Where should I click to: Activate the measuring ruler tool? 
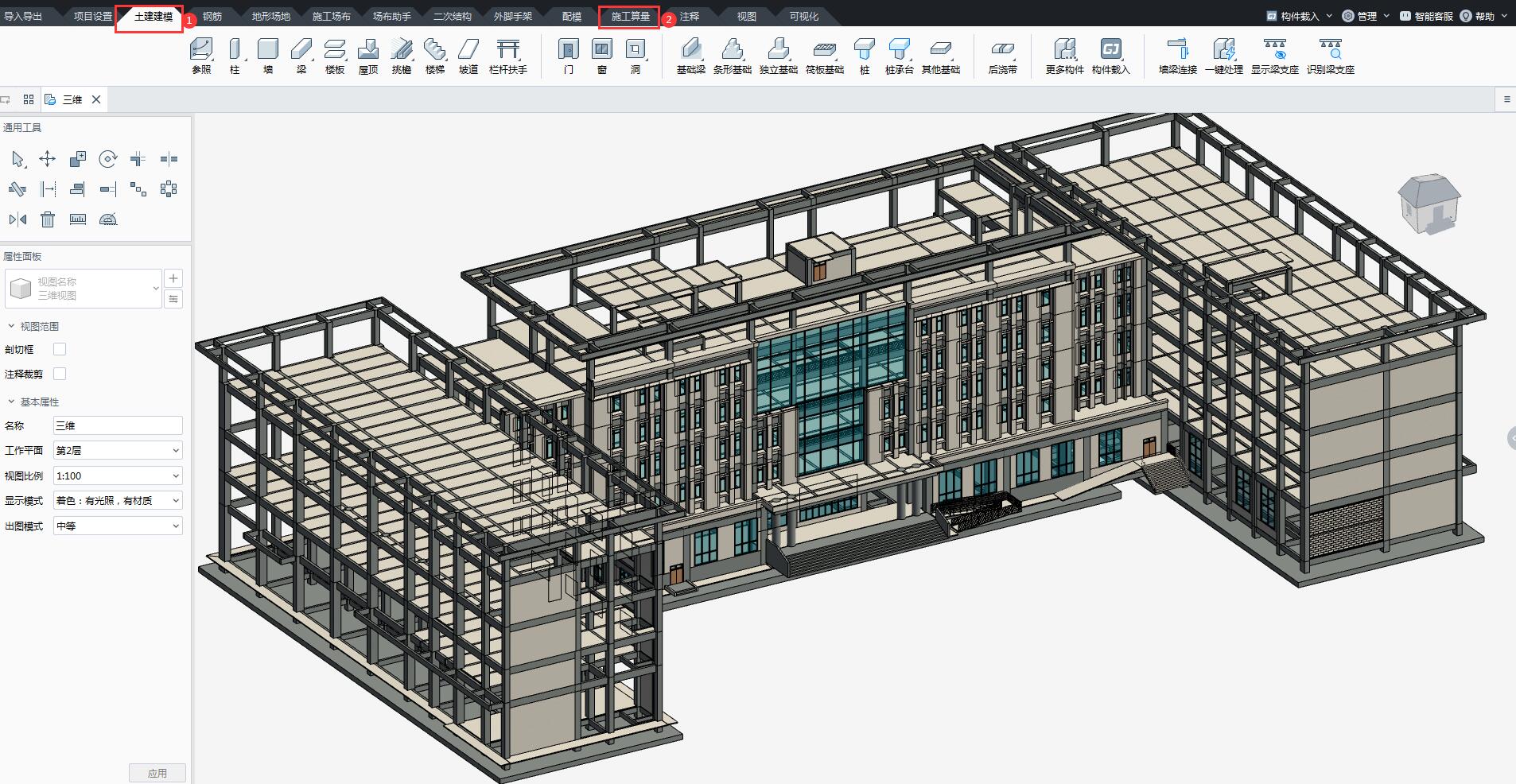click(78, 219)
